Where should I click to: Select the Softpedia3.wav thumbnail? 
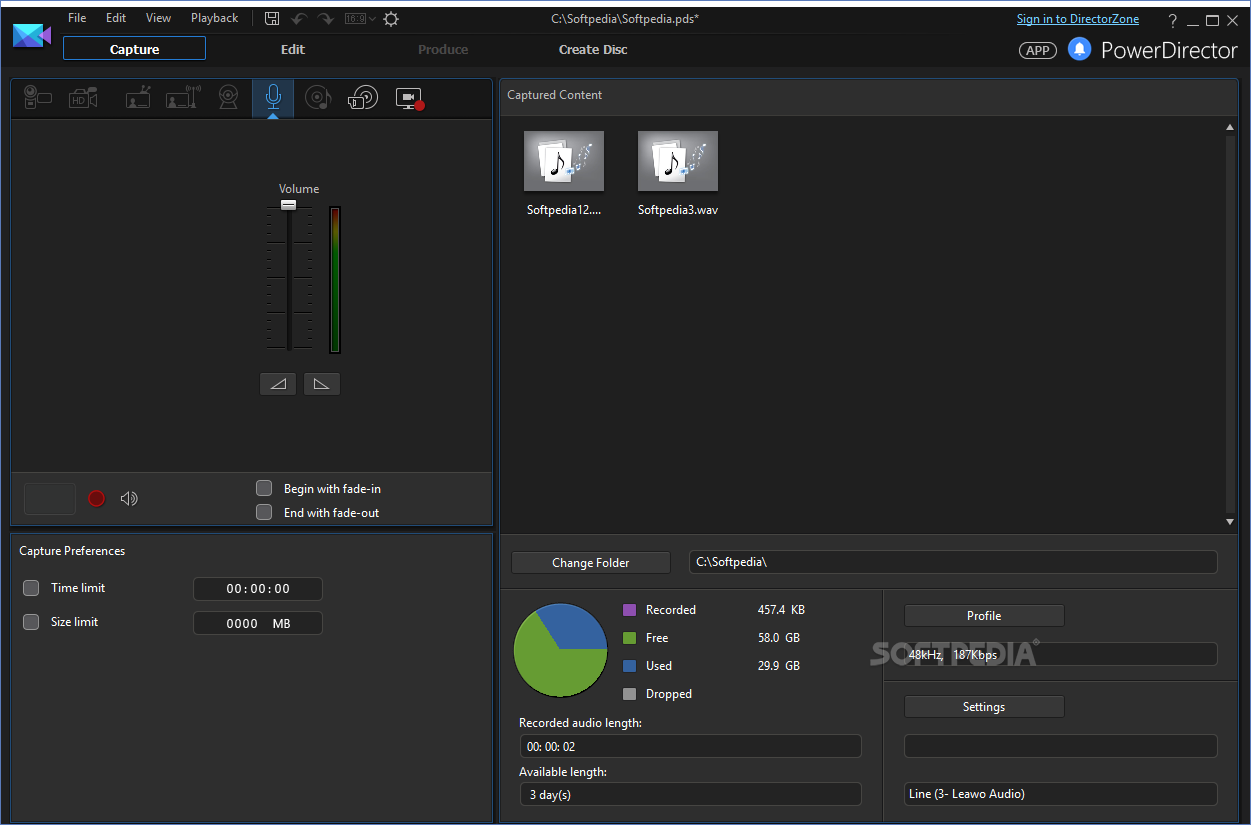pos(678,161)
